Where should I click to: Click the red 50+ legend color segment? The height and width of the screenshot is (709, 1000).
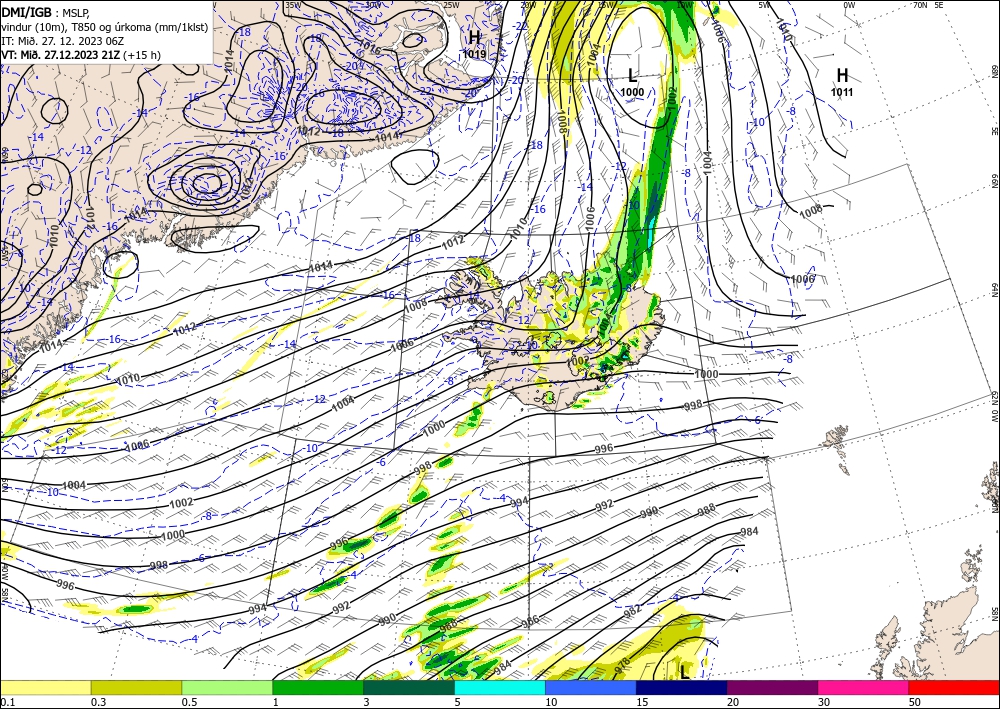coord(954,687)
